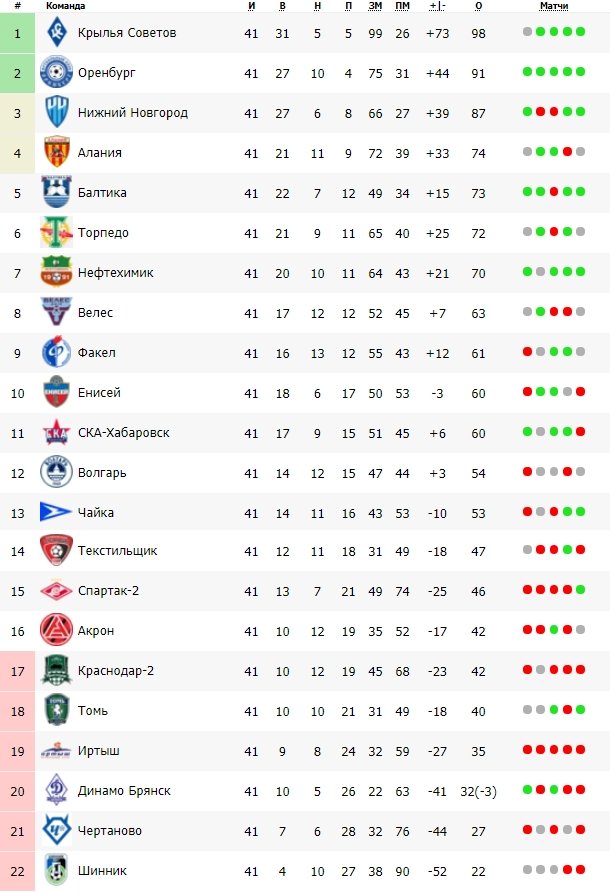612x893 pixels.
Task: Open the СКА-Хабаровск team link
Action: [x=123, y=433]
